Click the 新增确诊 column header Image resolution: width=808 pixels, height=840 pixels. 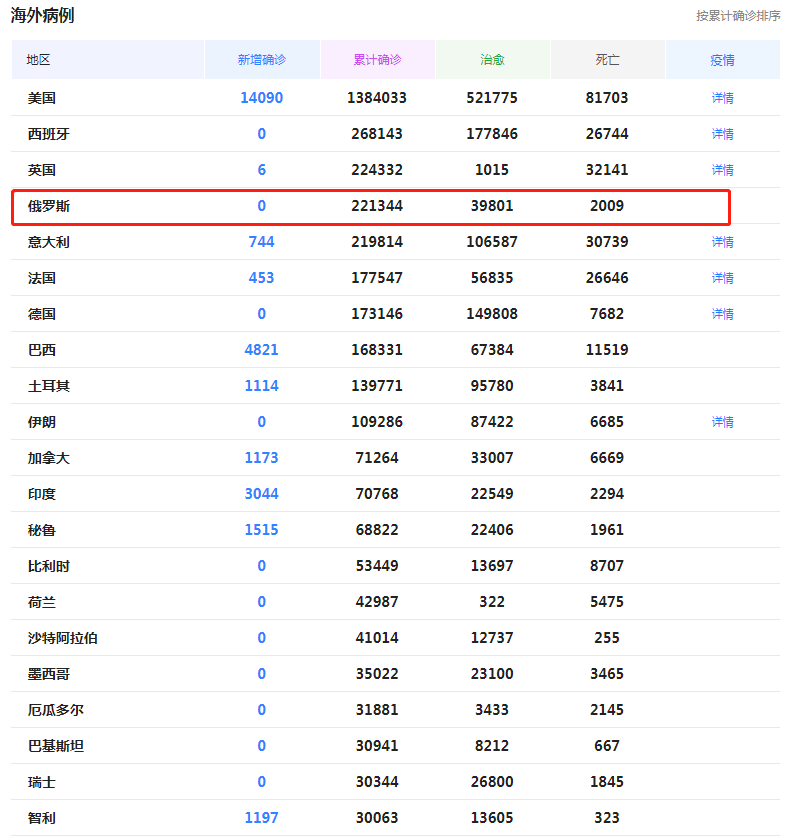point(261,59)
